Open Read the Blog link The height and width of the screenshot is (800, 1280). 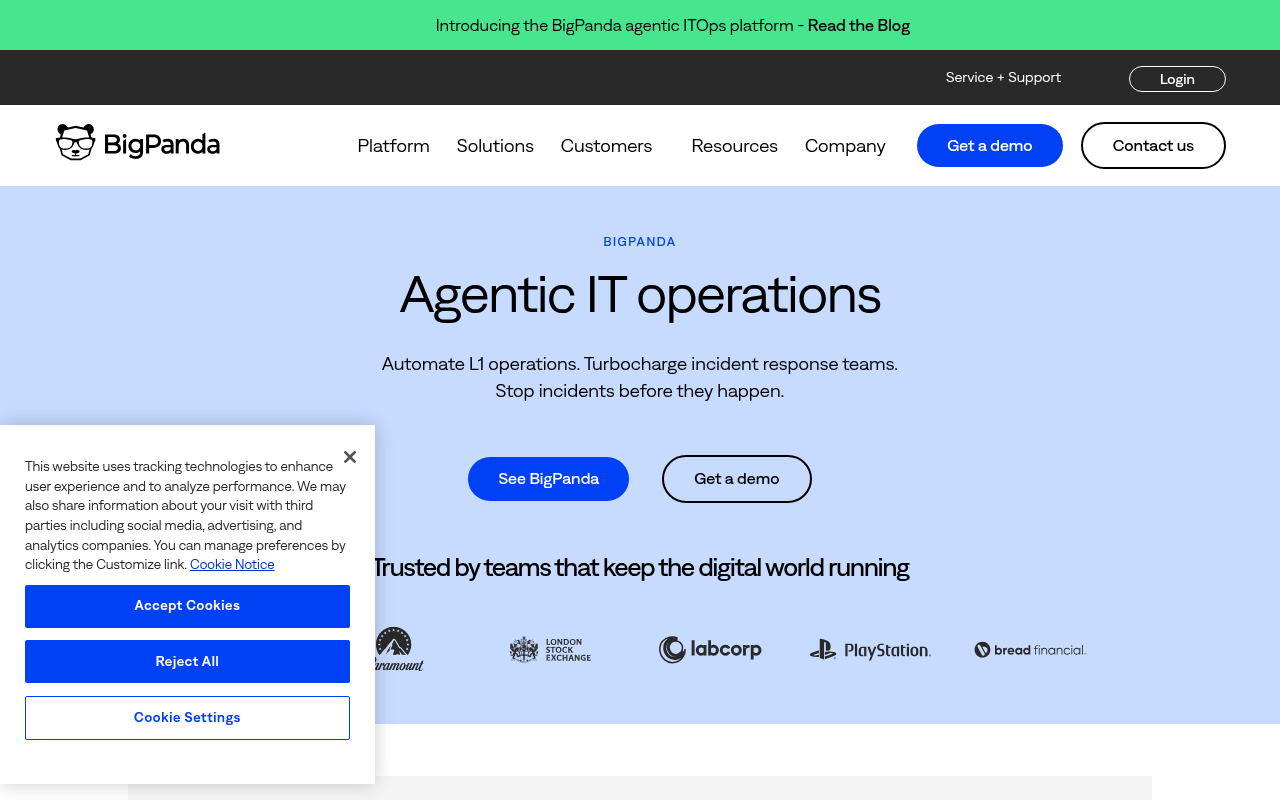858,25
